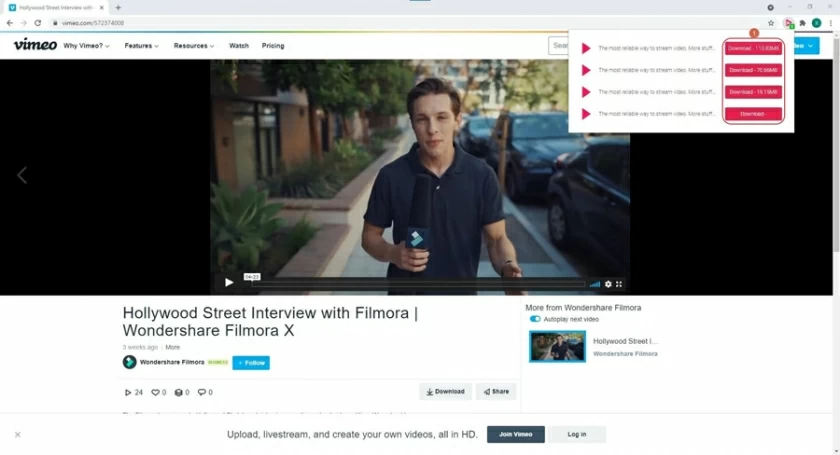Click the Log in button

click(577, 434)
